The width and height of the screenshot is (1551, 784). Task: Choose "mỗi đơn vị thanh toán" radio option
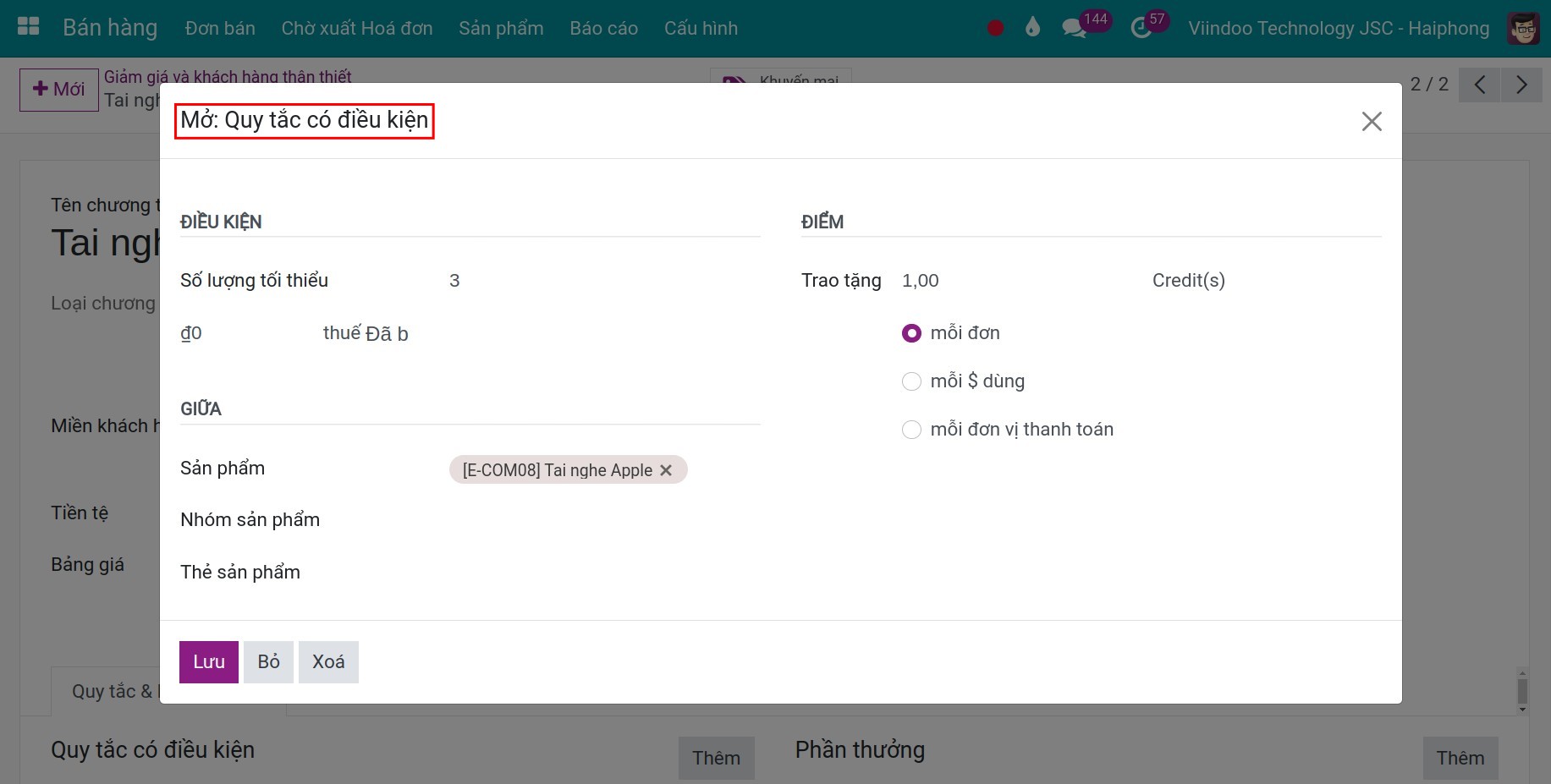[x=911, y=430]
